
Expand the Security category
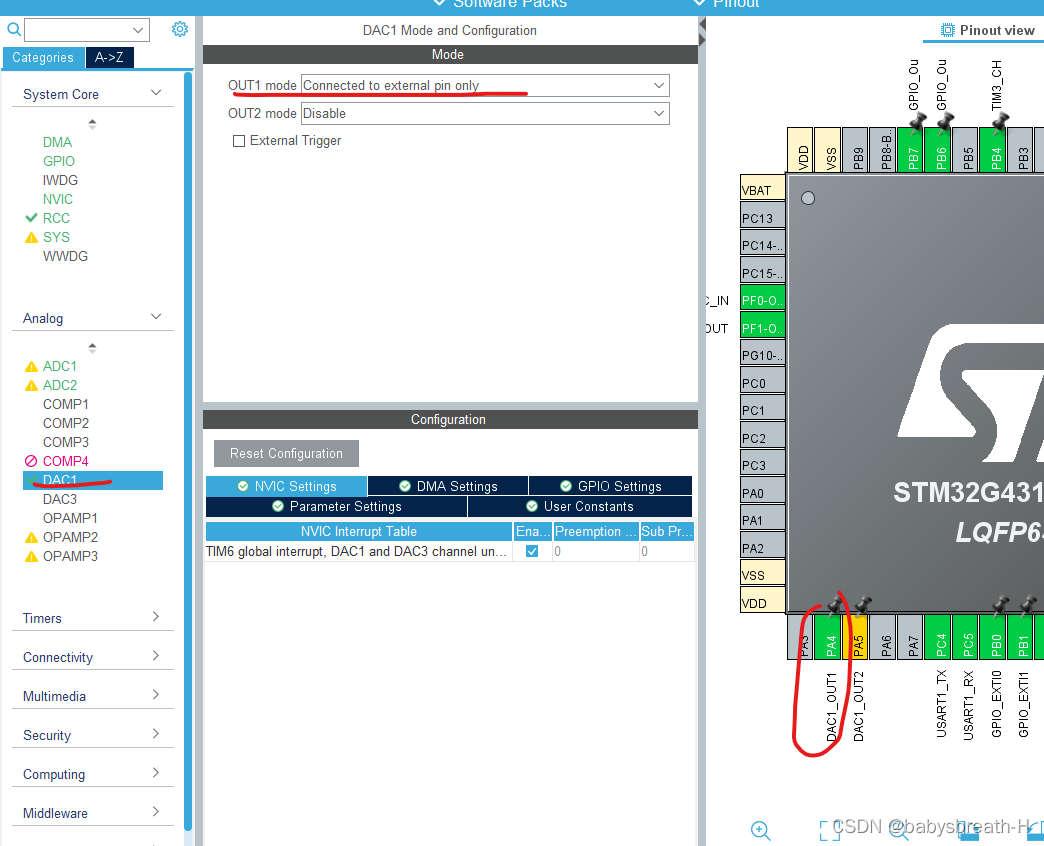[156, 734]
